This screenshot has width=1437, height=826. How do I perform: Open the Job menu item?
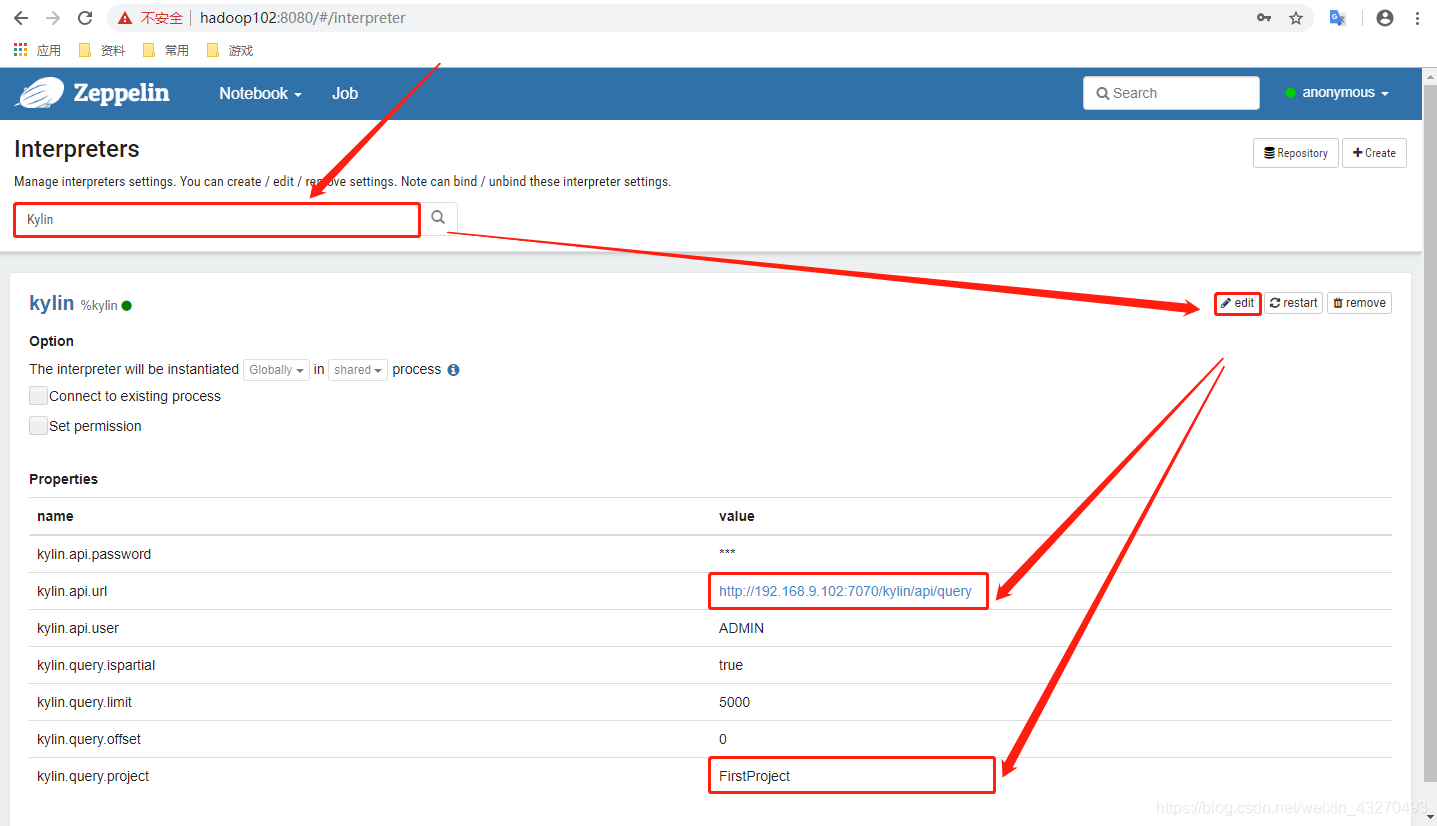[345, 93]
